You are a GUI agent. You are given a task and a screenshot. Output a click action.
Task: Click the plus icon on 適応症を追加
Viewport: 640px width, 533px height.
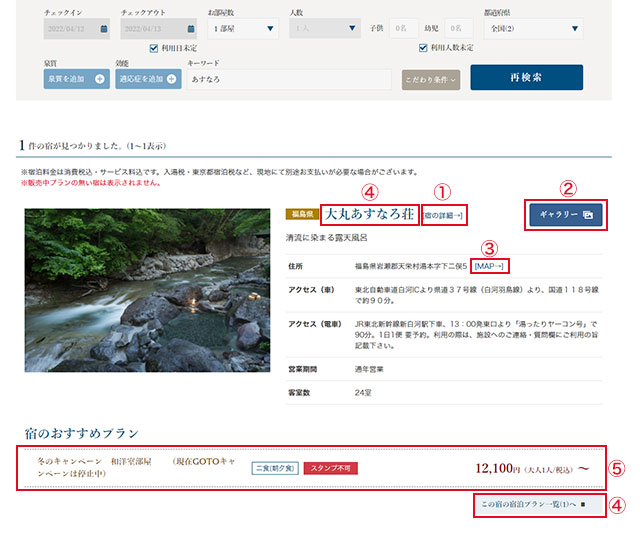point(172,78)
